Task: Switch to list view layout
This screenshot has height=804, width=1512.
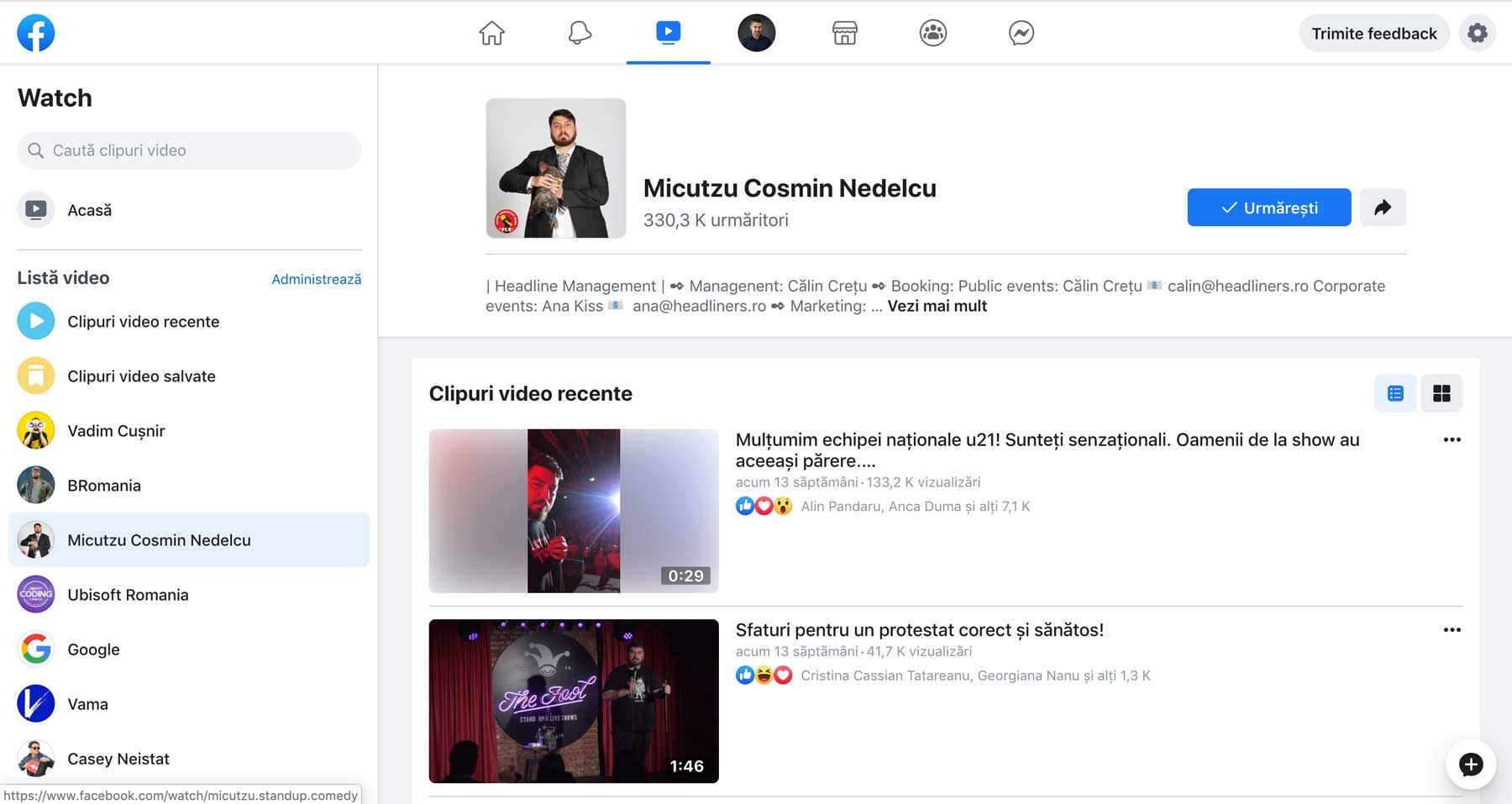Action: [x=1395, y=393]
